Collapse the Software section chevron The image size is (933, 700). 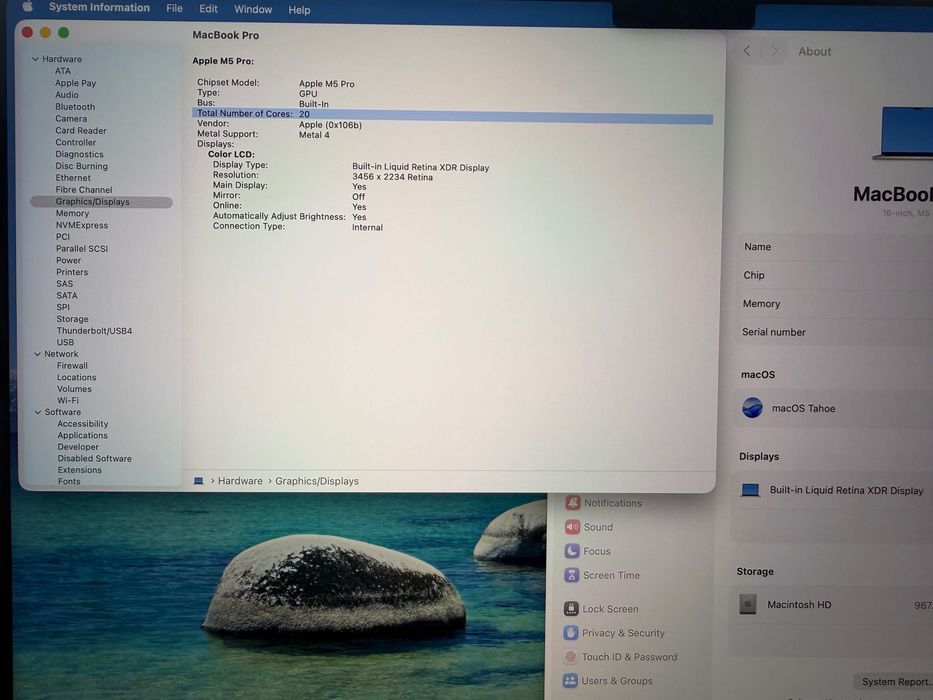(38, 412)
